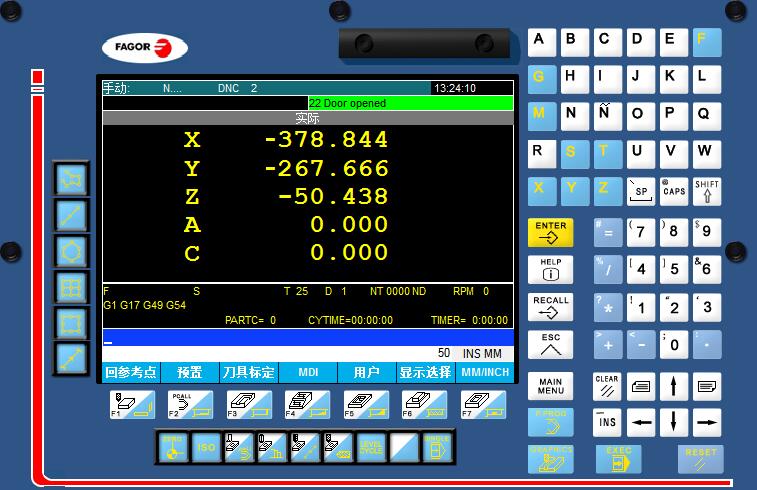The image size is (757, 490).
Task: Select the 回参考点 softkey
Action: click(131, 373)
